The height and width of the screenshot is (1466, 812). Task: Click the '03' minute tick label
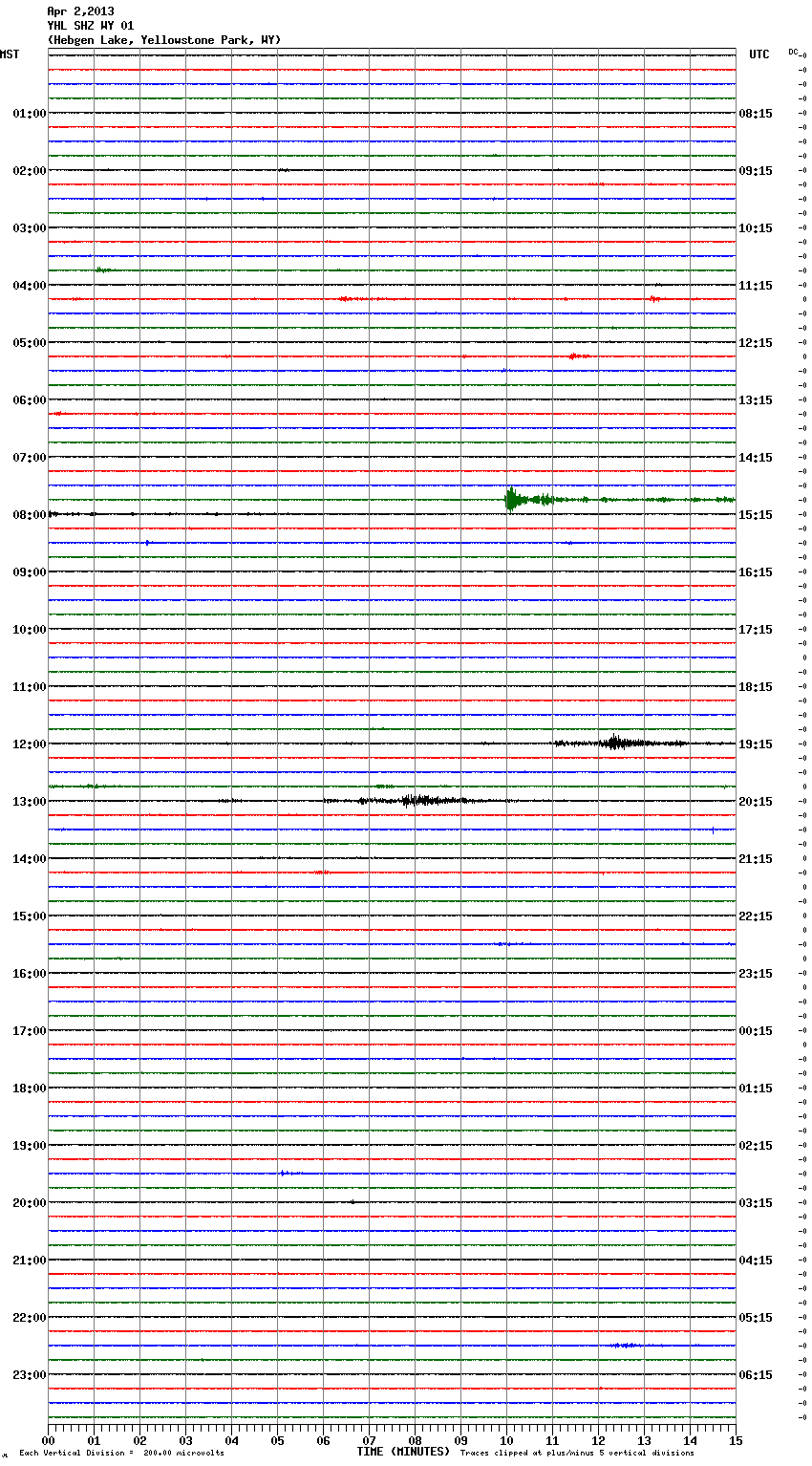[186, 1441]
